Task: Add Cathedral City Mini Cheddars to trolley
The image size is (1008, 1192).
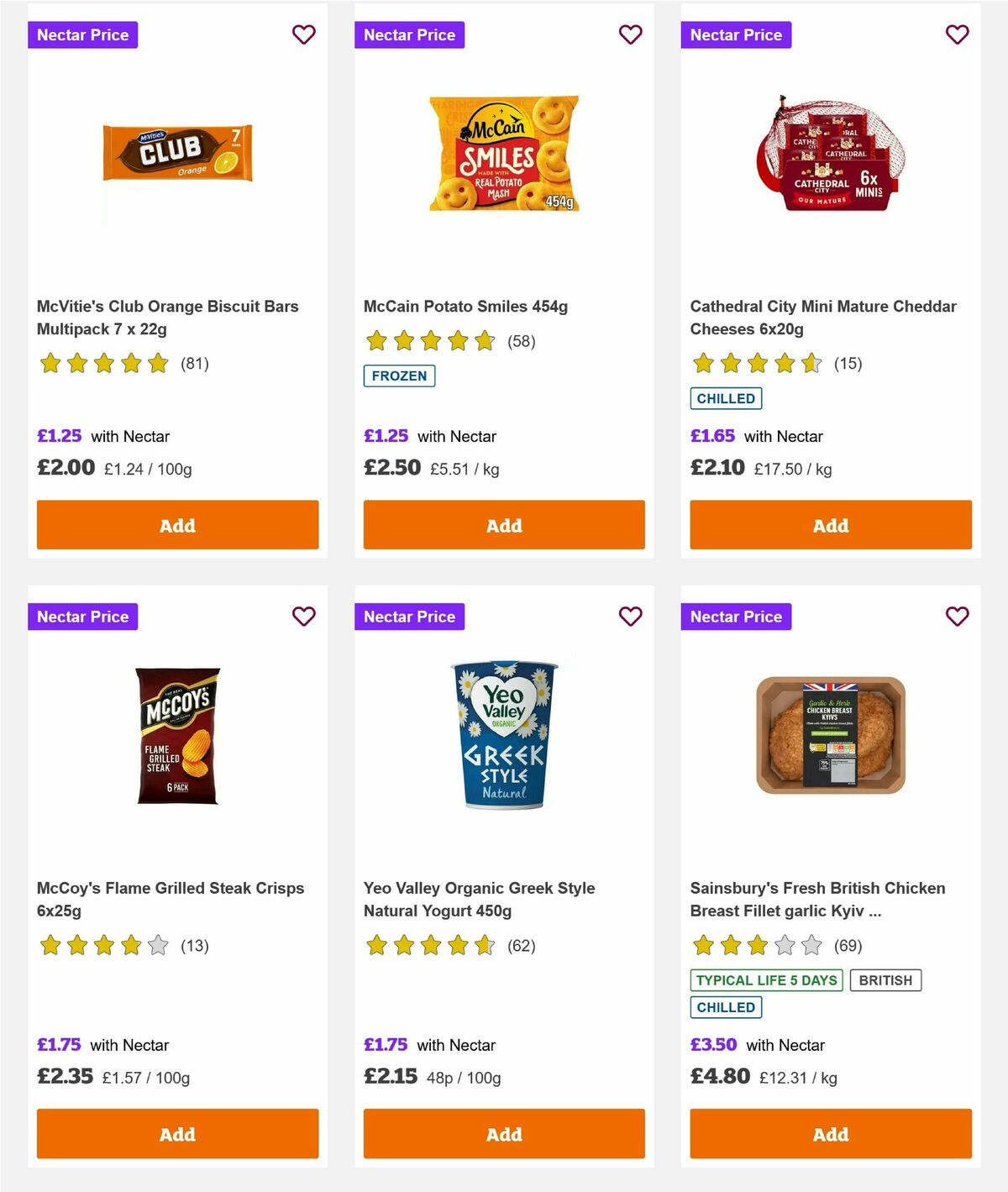Action: (x=830, y=524)
